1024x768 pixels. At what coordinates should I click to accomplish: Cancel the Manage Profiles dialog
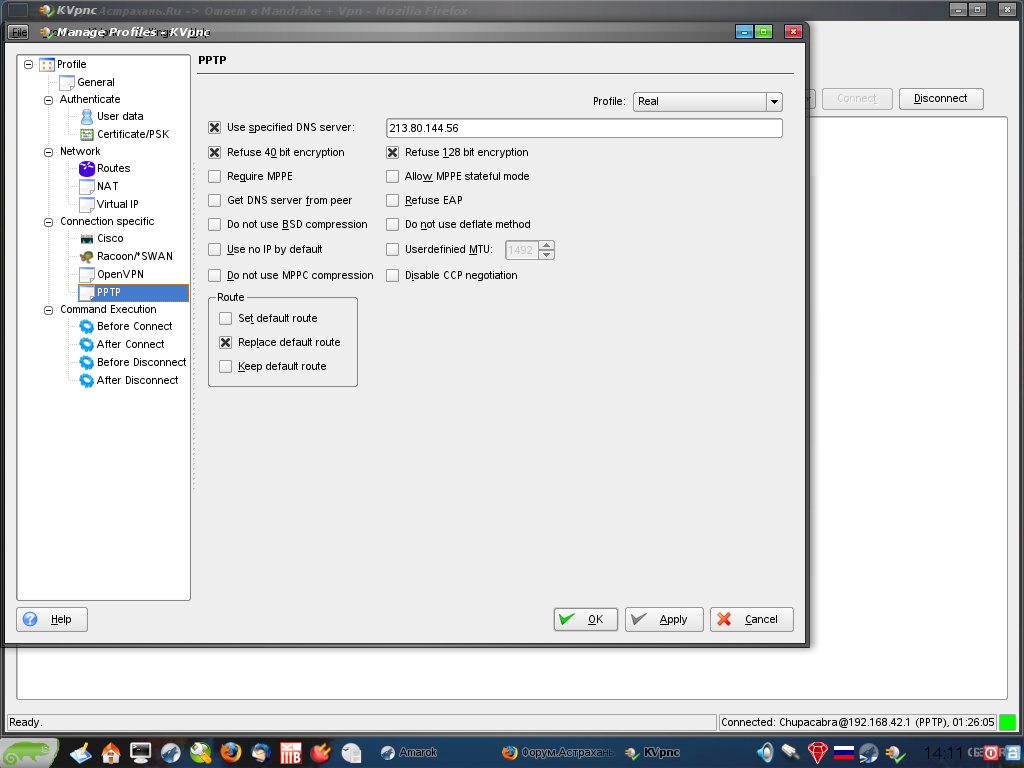coord(752,620)
